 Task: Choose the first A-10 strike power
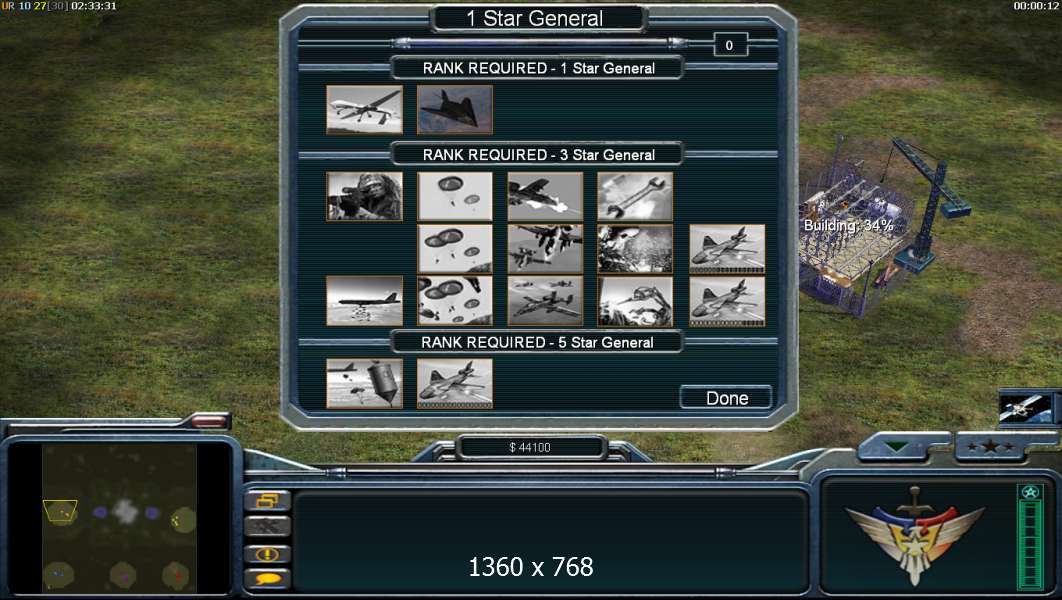point(545,196)
